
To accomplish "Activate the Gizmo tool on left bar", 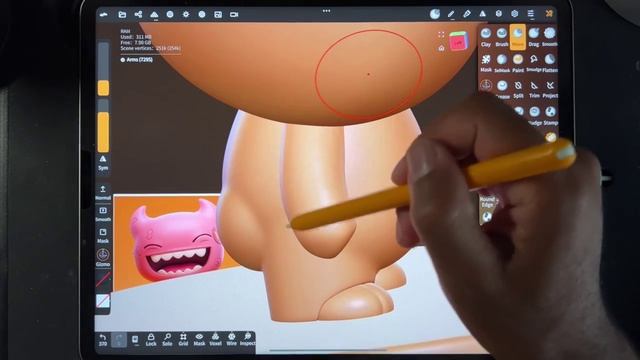I will click(103, 258).
